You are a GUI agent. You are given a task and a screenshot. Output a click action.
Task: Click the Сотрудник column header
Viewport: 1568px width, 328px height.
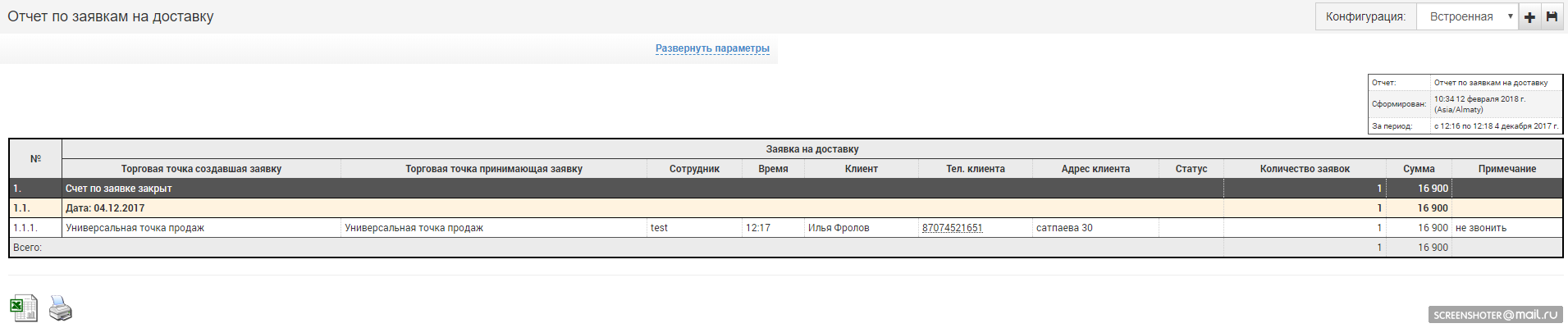click(x=694, y=169)
